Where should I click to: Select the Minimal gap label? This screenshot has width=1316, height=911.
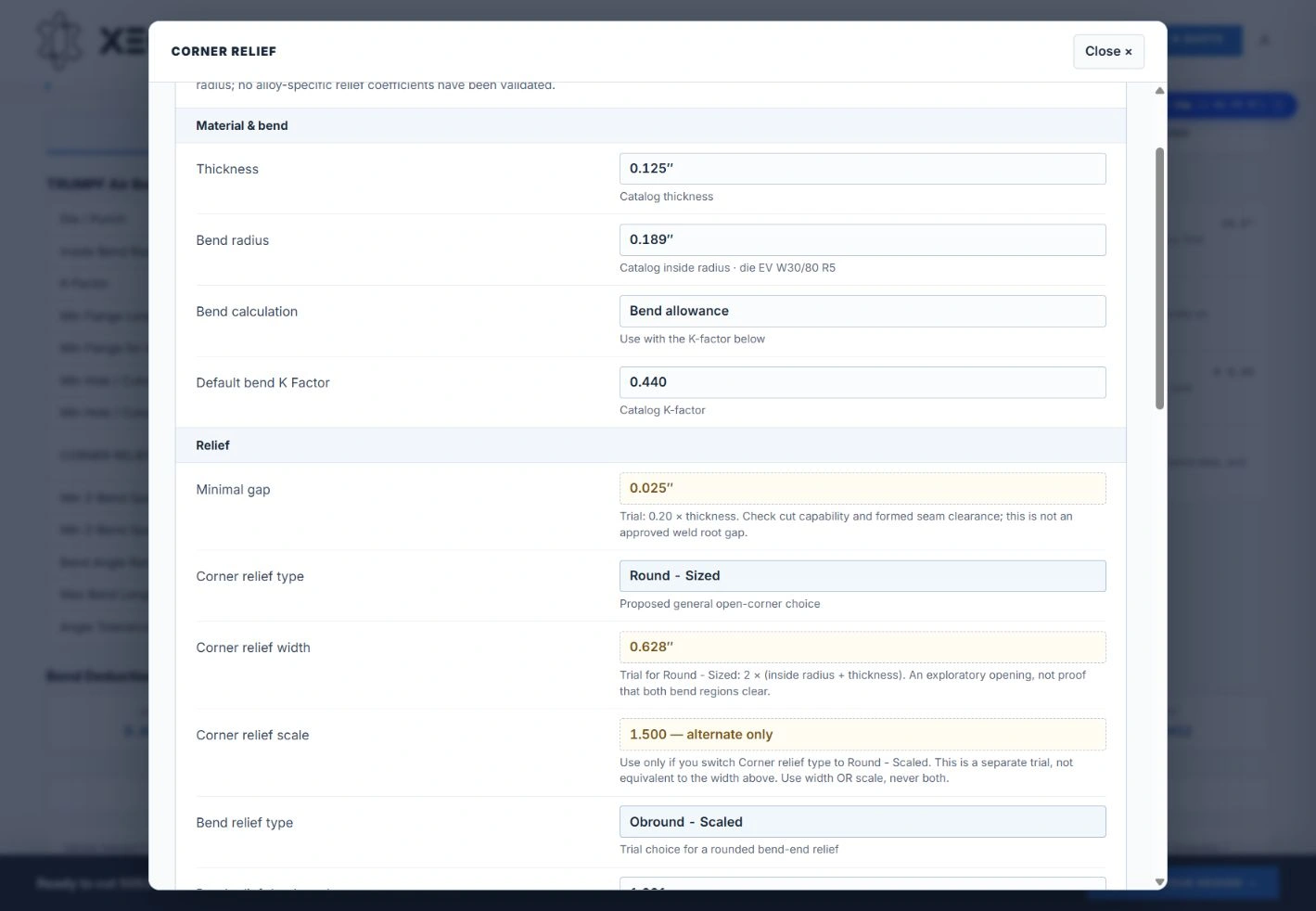point(233,490)
